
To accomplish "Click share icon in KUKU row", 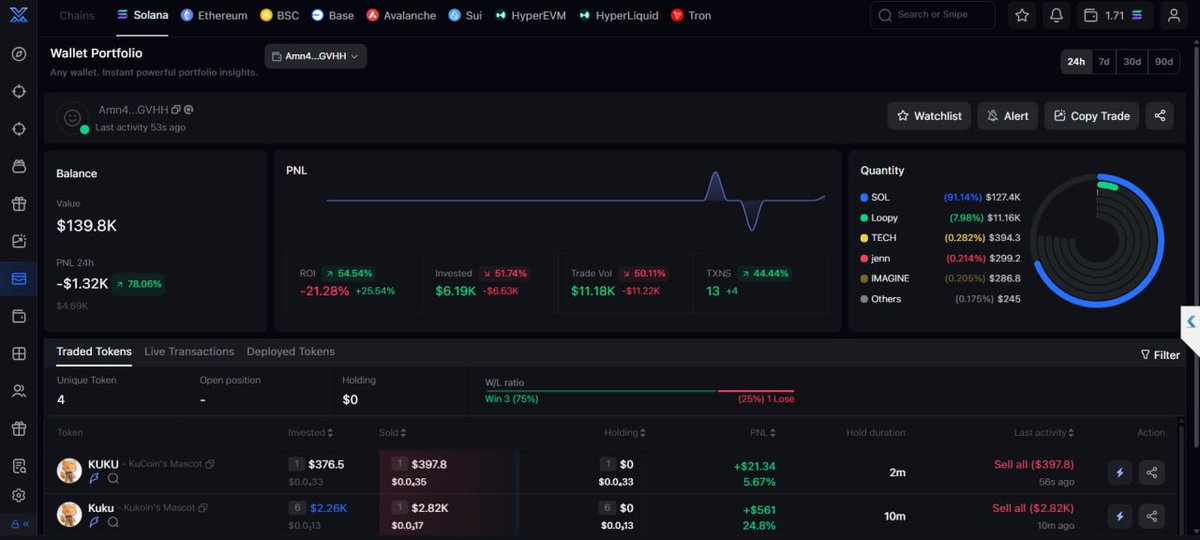I will [1152, 473].
